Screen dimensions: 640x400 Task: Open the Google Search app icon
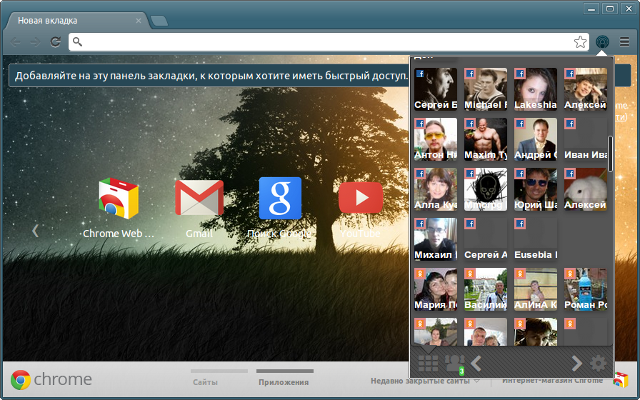[x=280, y=198]
